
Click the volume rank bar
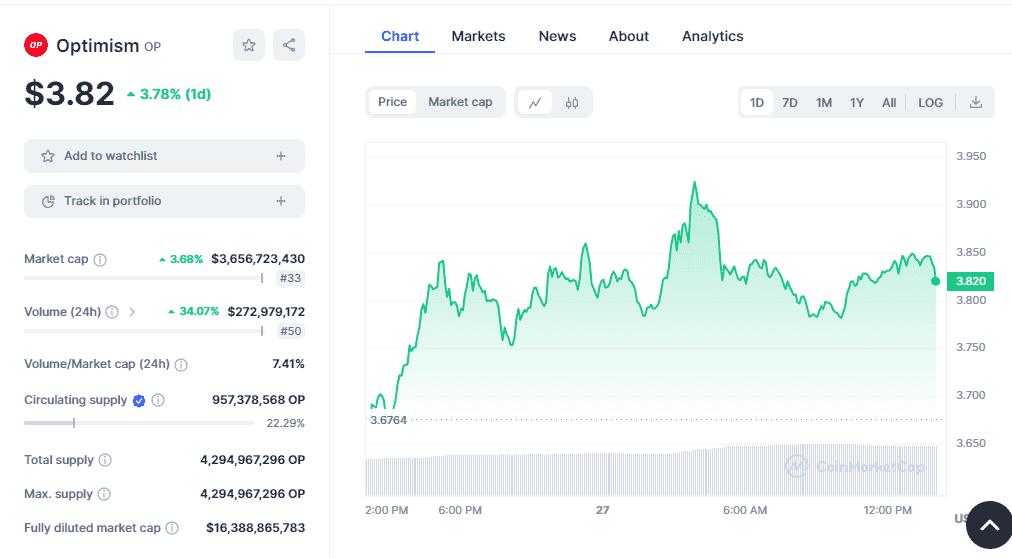pyautogui.click(x=144, y=331)
